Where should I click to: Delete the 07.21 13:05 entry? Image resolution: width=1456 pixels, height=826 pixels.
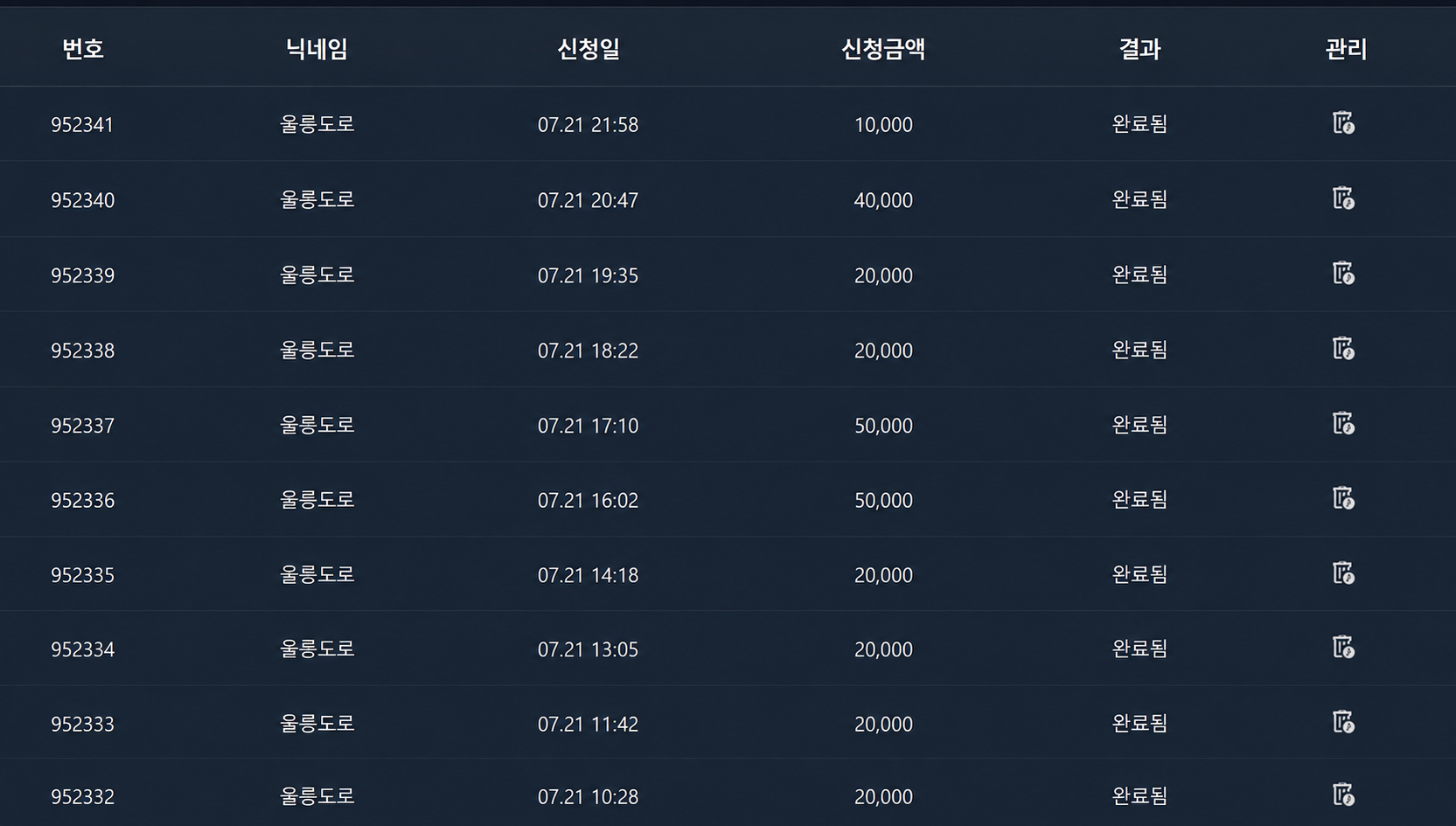point(1343,647)
